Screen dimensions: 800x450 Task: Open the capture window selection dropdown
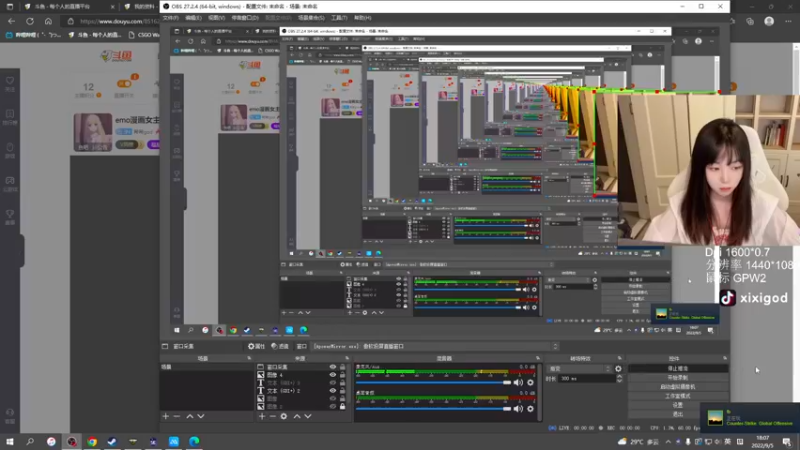click(x=435, y=346)
